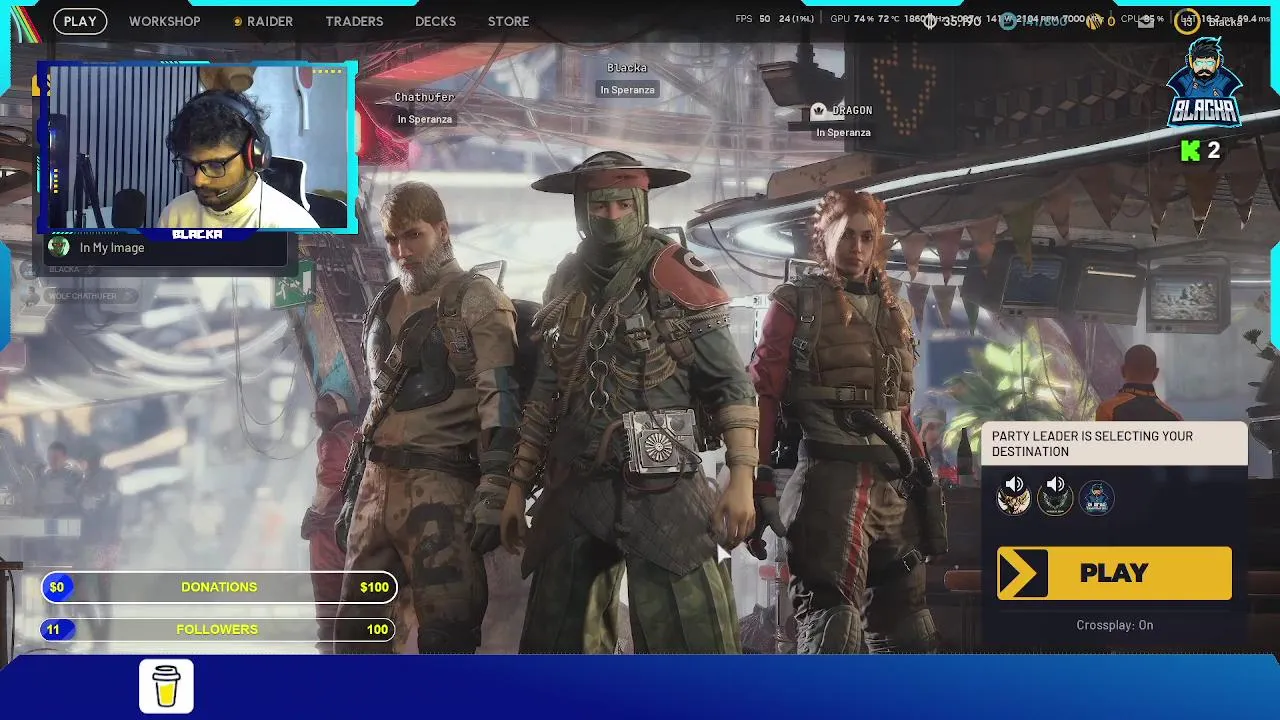Click the mail envelope icon in header
The height and width of the screenshot is (720, 1280).
click(x=1146, y=21)
